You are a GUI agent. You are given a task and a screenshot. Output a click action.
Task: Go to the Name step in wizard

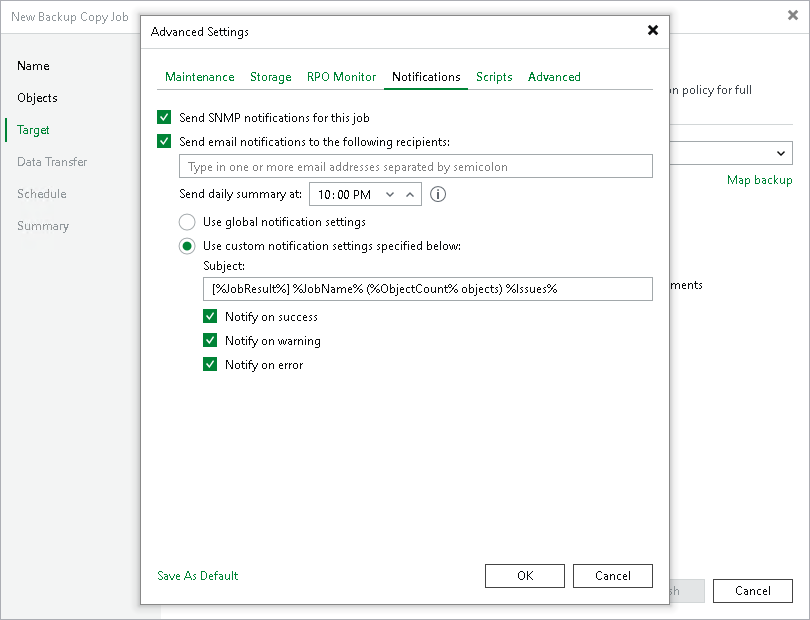click(x=34, y=66)
